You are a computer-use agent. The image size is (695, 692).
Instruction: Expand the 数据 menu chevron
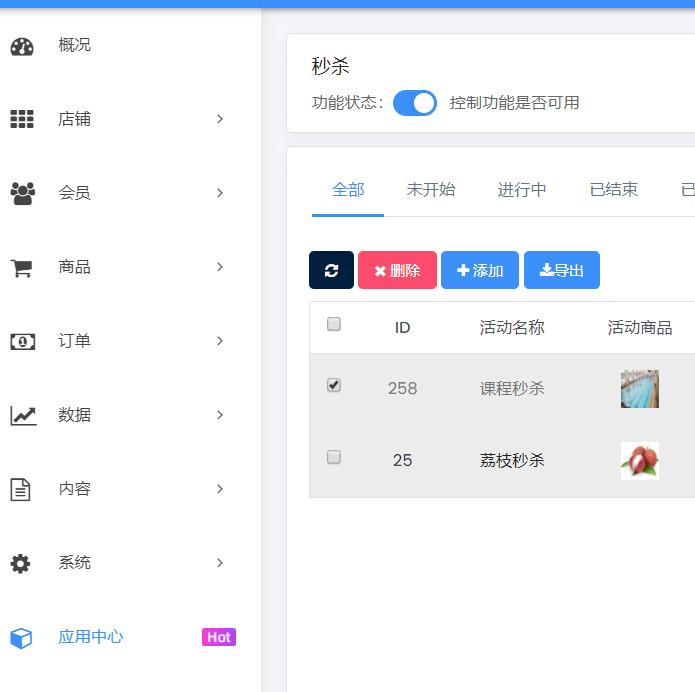(x=220, y=415)
